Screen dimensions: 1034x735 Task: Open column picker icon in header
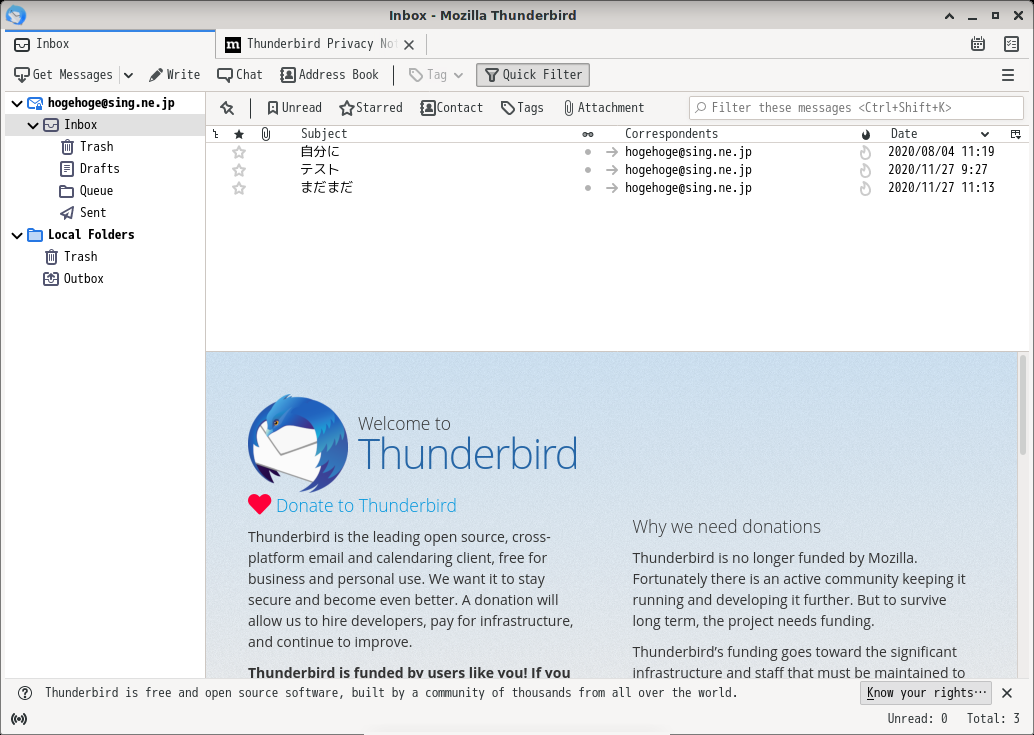coord(1016,134)
